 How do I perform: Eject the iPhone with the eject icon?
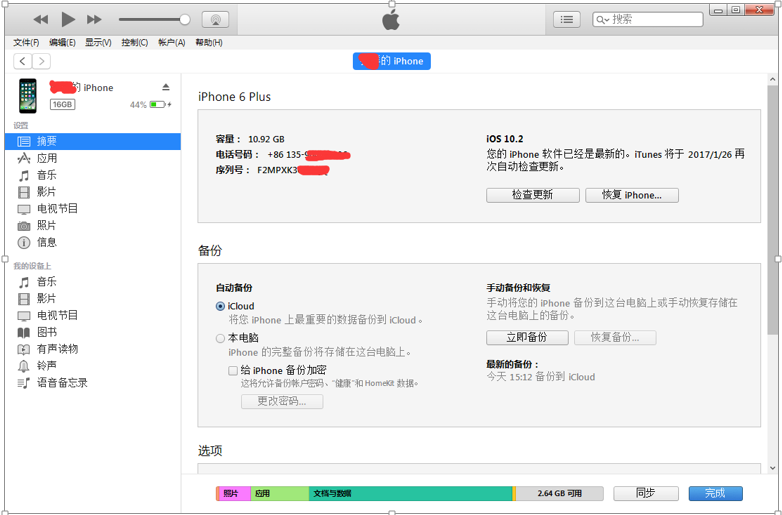[166, 87]
